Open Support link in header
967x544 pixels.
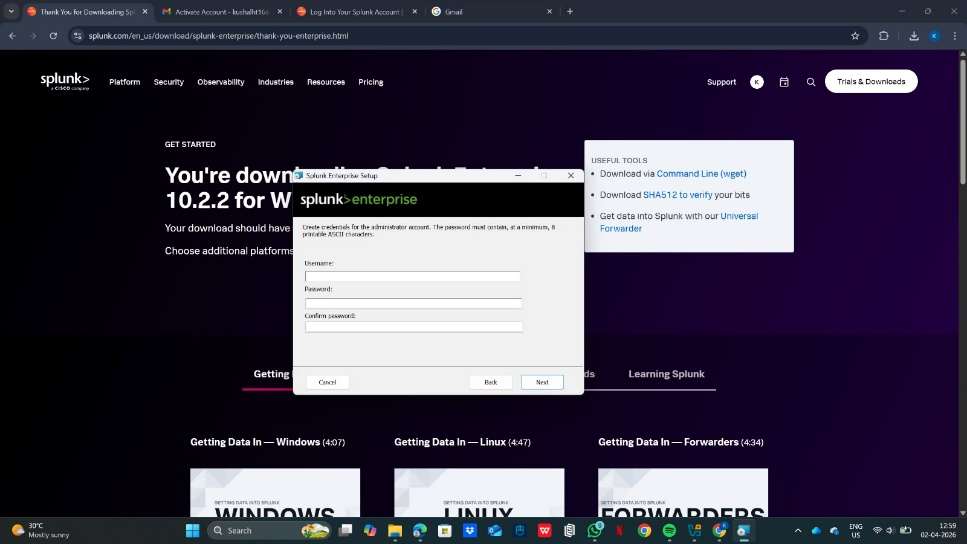[x=721, y=82]
